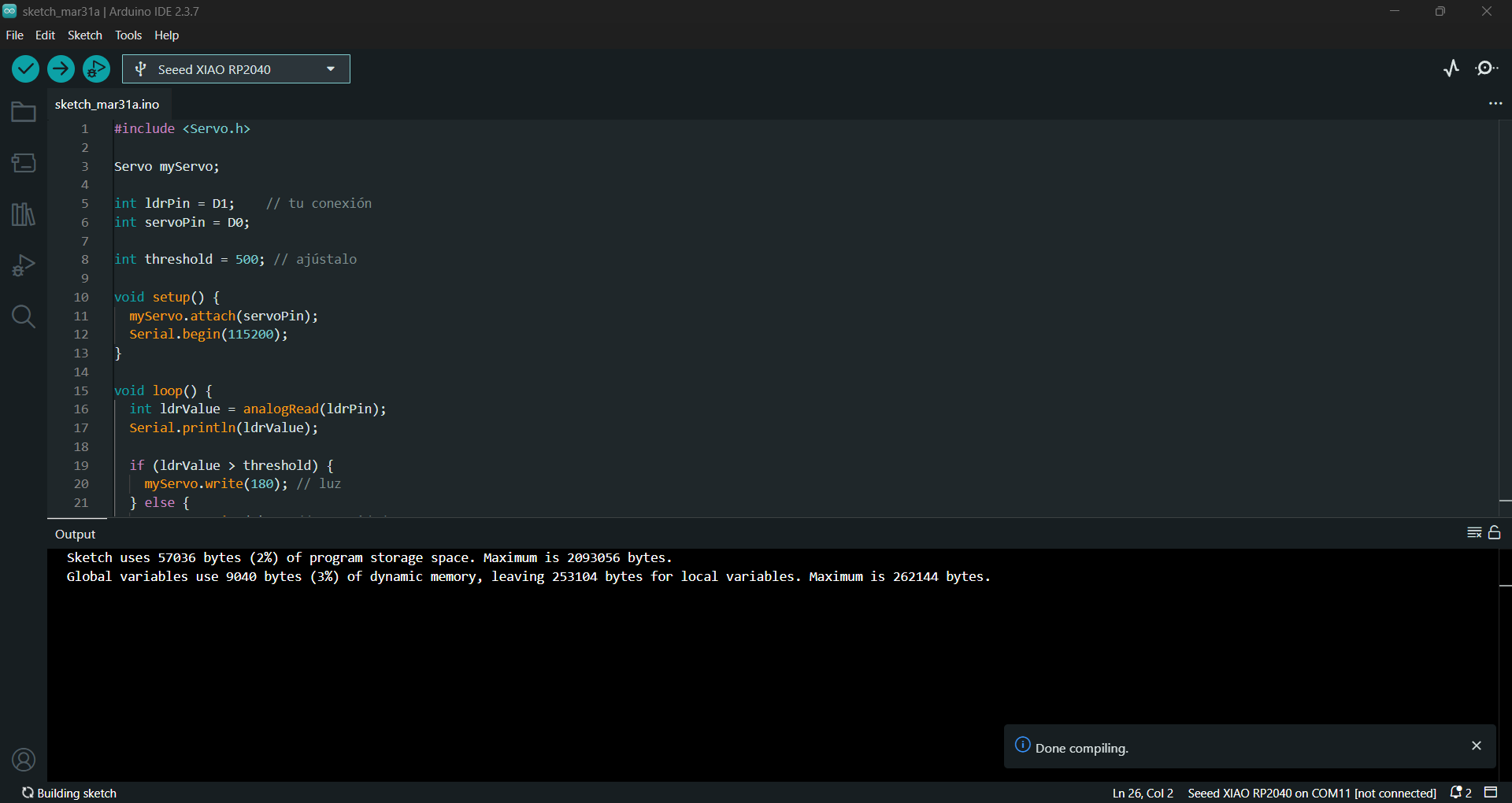Image resolution: width=1512 pixels, height=803 pixels.
Task: Start Debugging with the debug play button
Action: point(96,69)
